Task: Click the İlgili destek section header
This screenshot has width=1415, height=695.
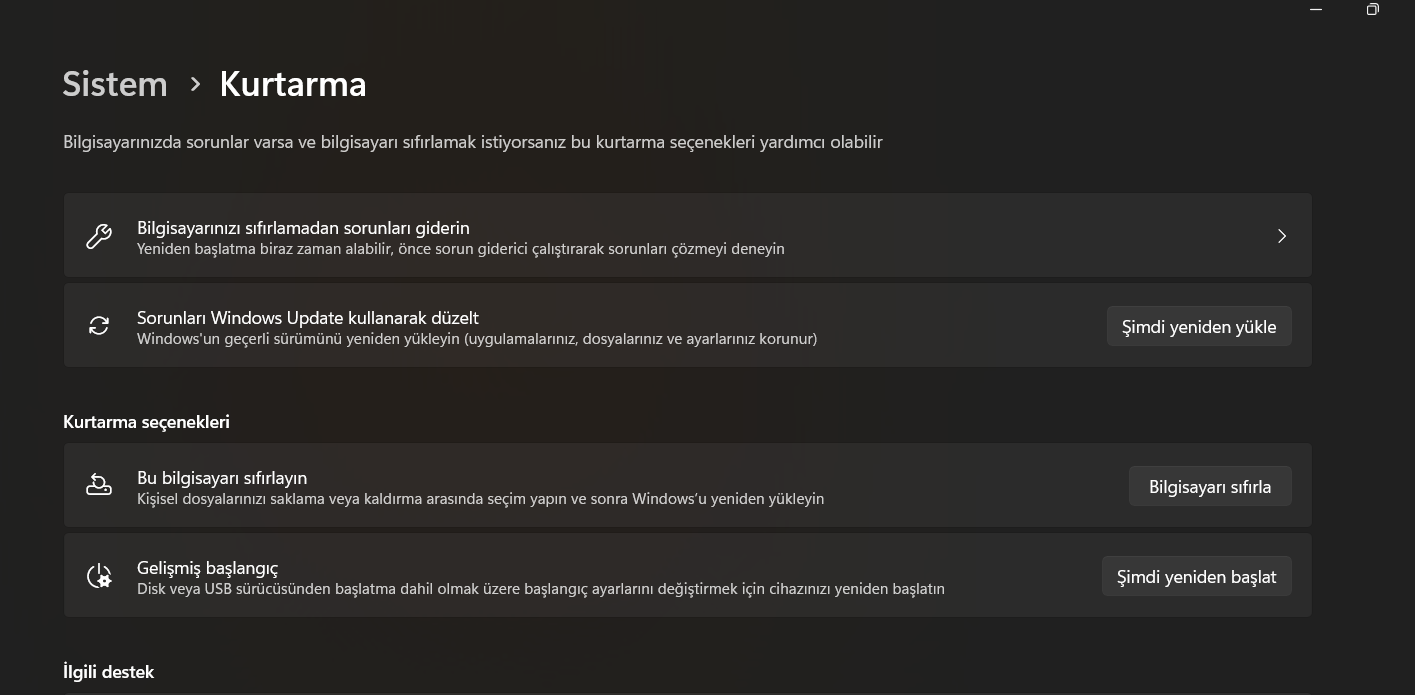Action: (x=108, y=672)
